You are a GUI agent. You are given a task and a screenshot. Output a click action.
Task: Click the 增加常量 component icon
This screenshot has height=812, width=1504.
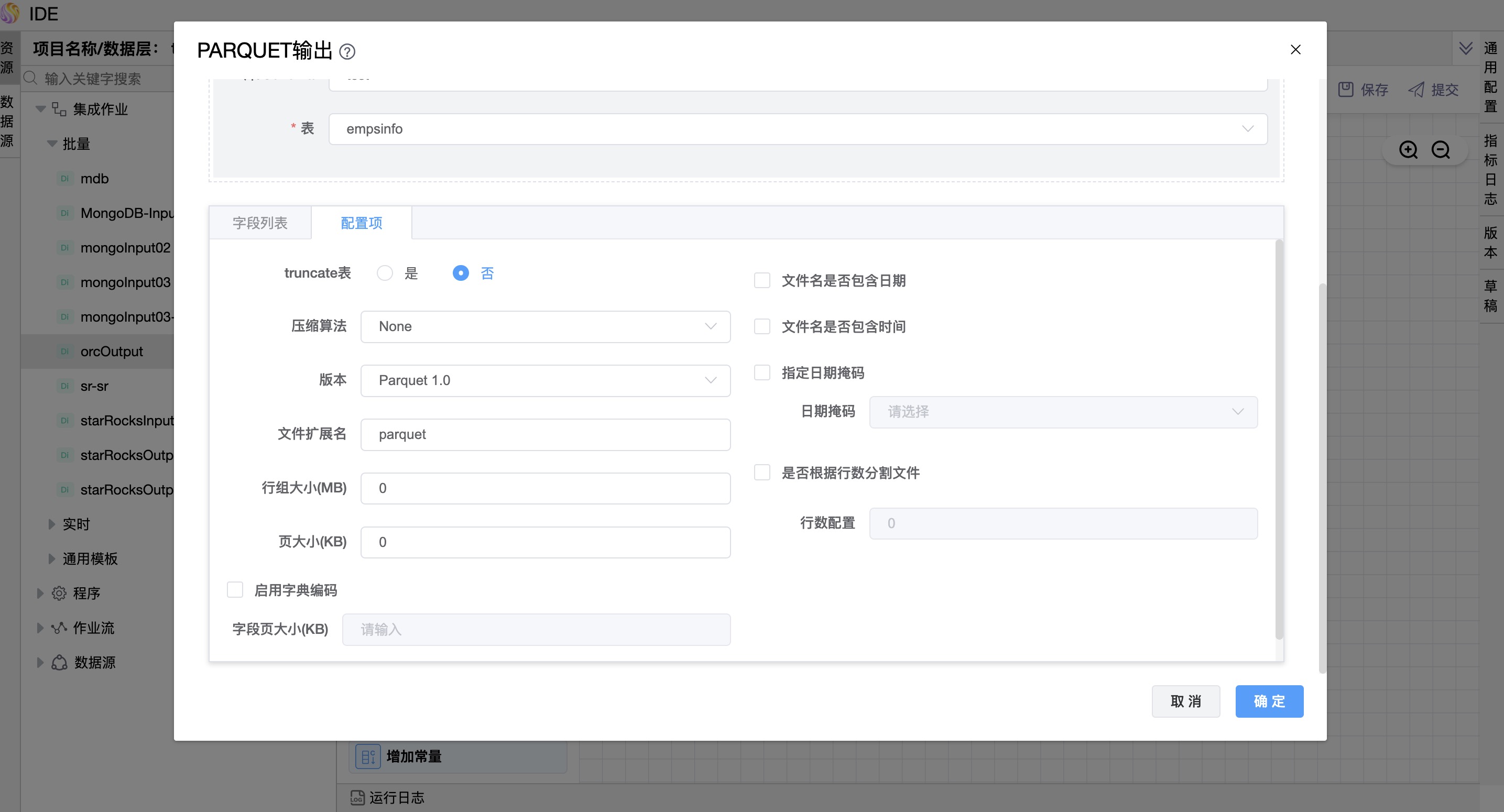coord(368,756)
